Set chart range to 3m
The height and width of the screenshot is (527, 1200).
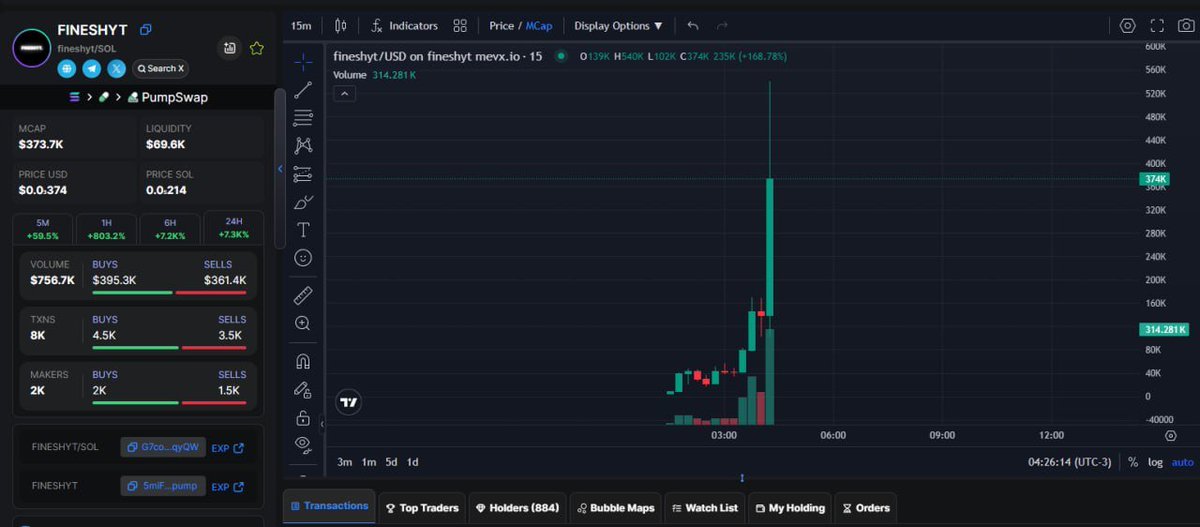tap(344, 462)
